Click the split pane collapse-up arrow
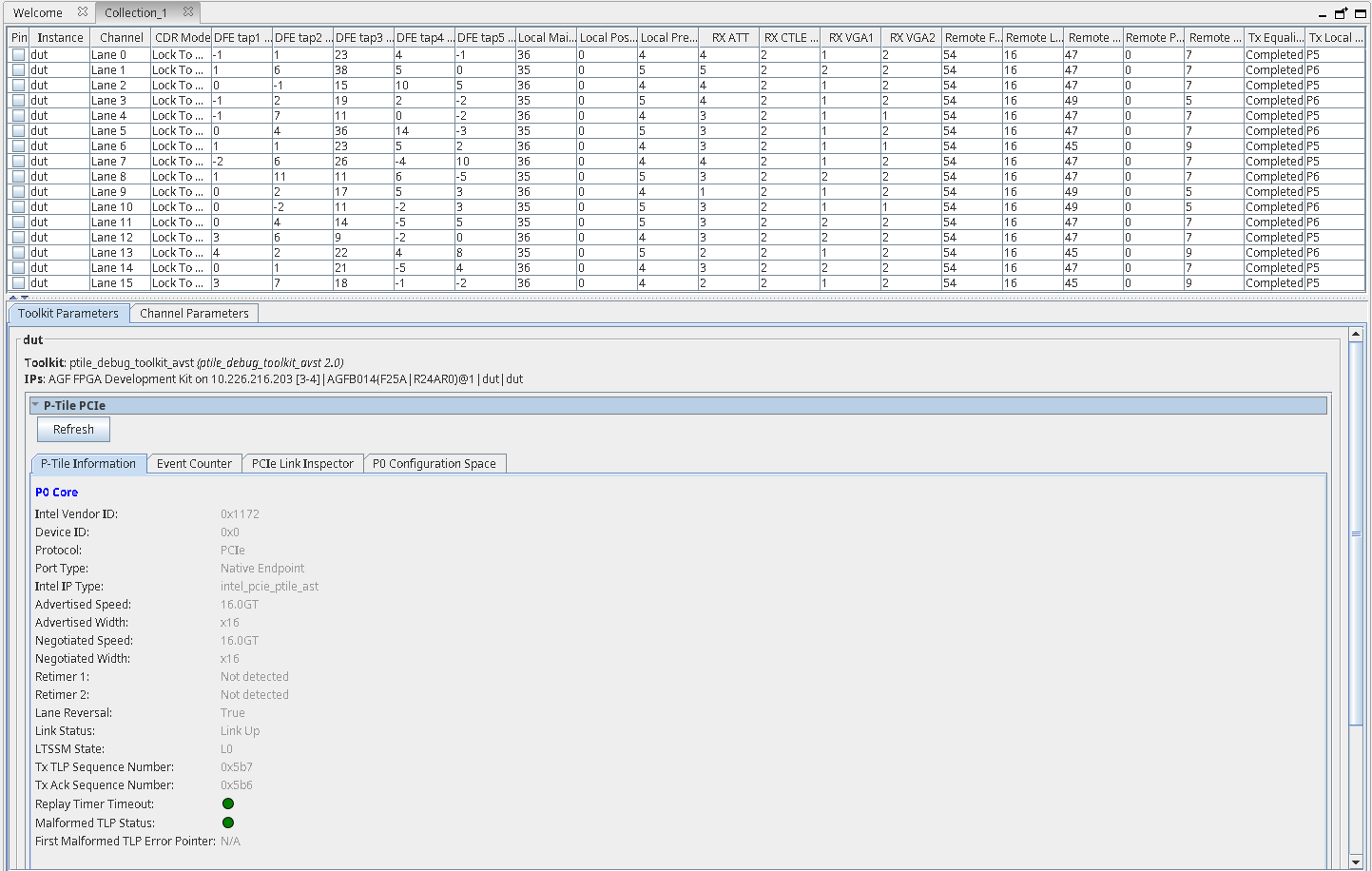 coord(12,297)
